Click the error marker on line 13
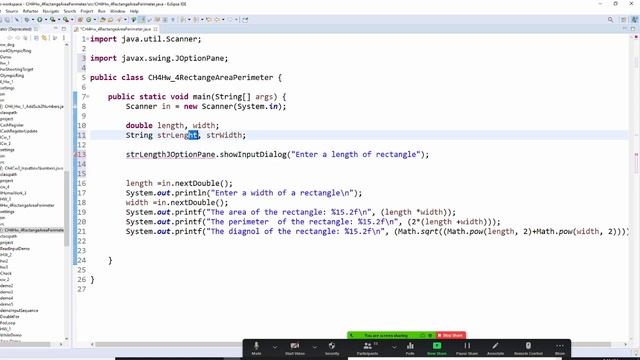 [x=76, y=155]
